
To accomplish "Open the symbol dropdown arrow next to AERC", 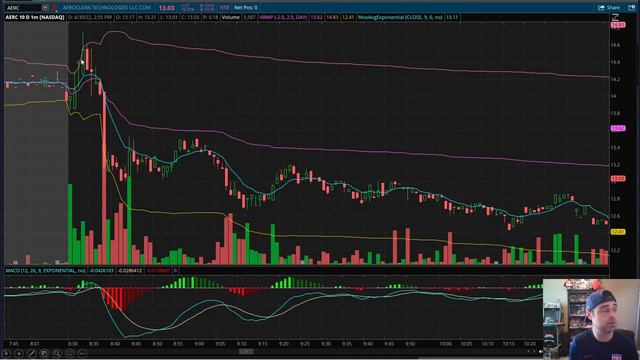I will (45, 8).
